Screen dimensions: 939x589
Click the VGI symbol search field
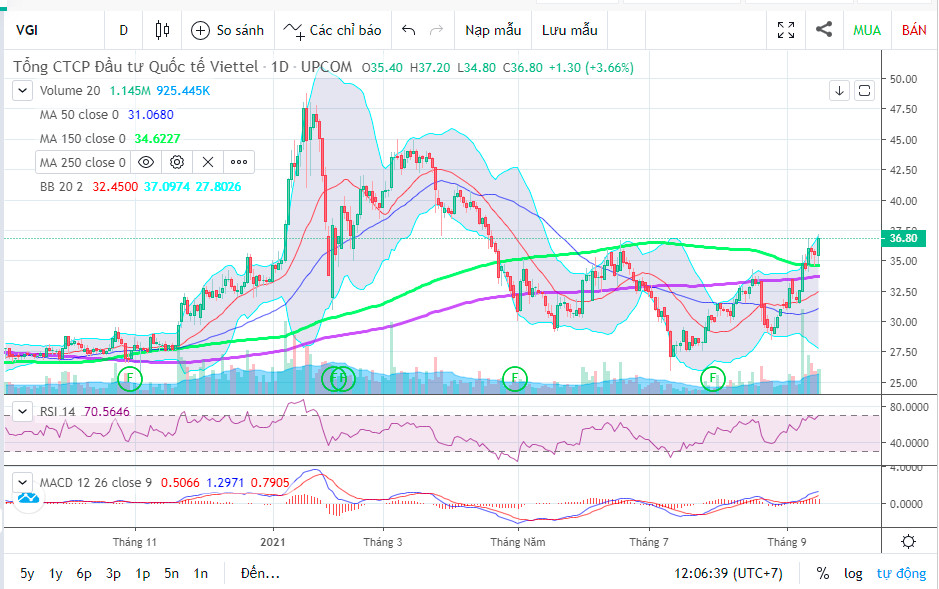(50, 30)
